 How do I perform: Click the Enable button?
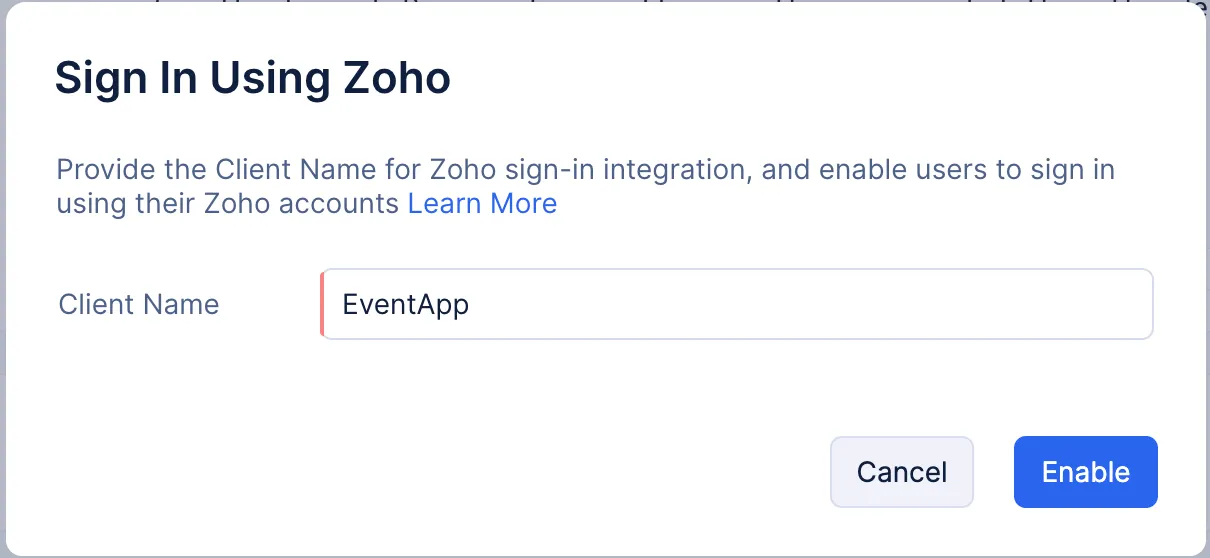1085,472
